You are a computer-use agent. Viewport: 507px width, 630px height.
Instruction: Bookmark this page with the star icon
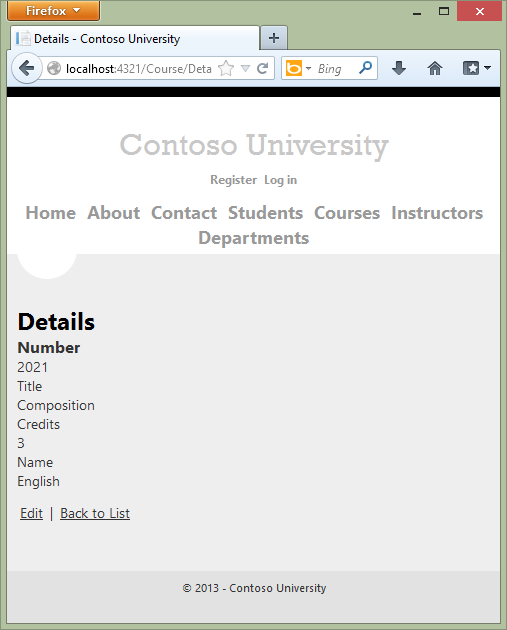click(x=226, y=68)
